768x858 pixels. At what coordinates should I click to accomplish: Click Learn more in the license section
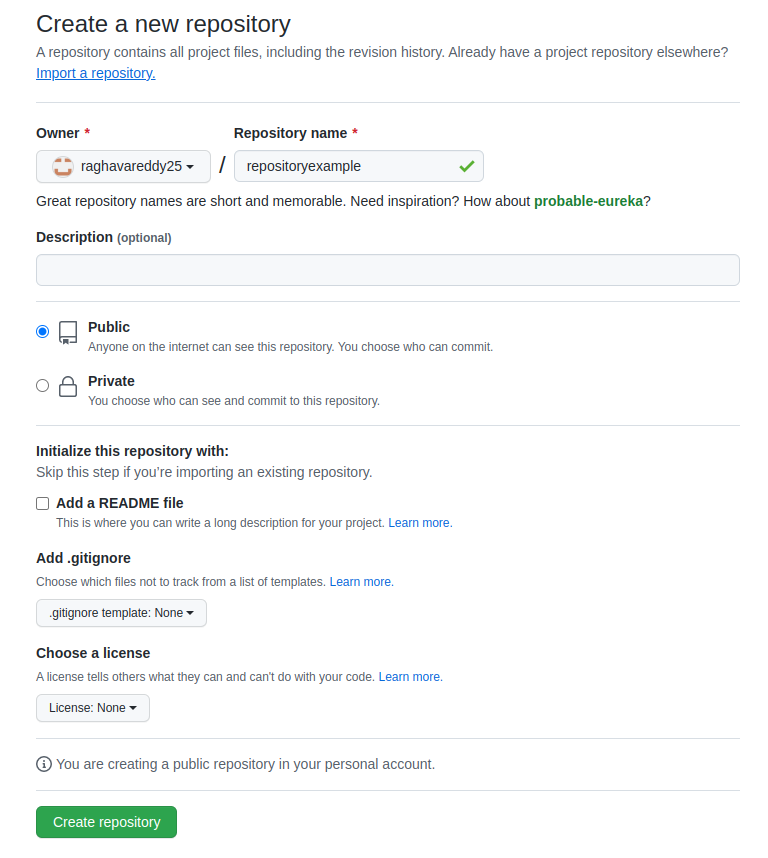410,676
